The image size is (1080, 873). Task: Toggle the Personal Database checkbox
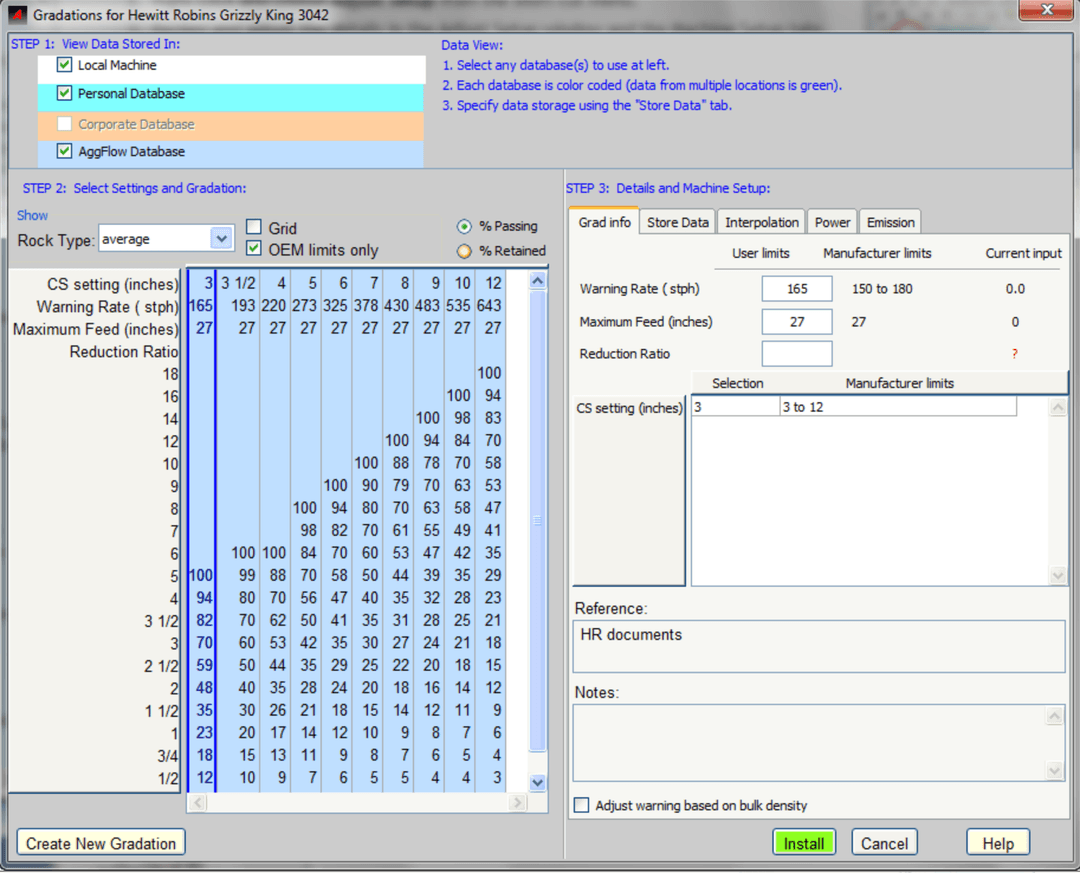(65, 94)
